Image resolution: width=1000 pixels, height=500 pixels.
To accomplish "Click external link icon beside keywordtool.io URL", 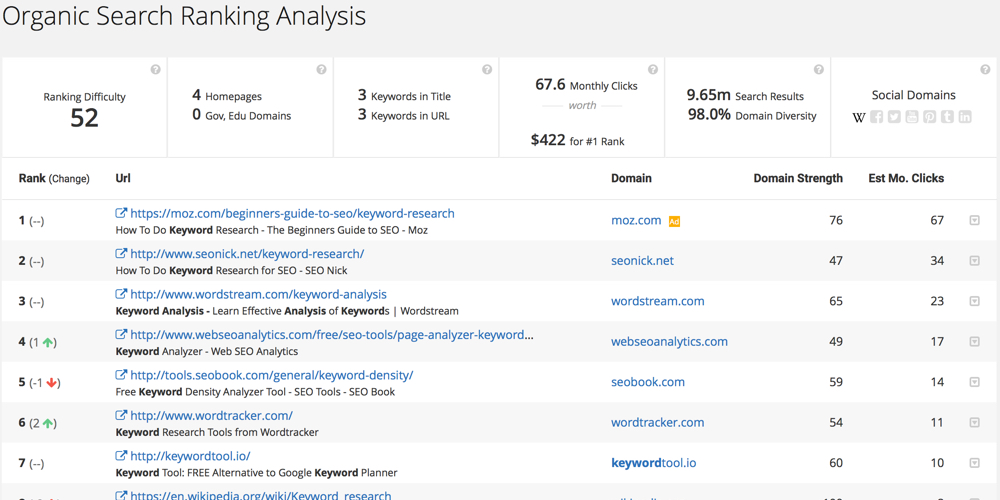I will 121,456.
